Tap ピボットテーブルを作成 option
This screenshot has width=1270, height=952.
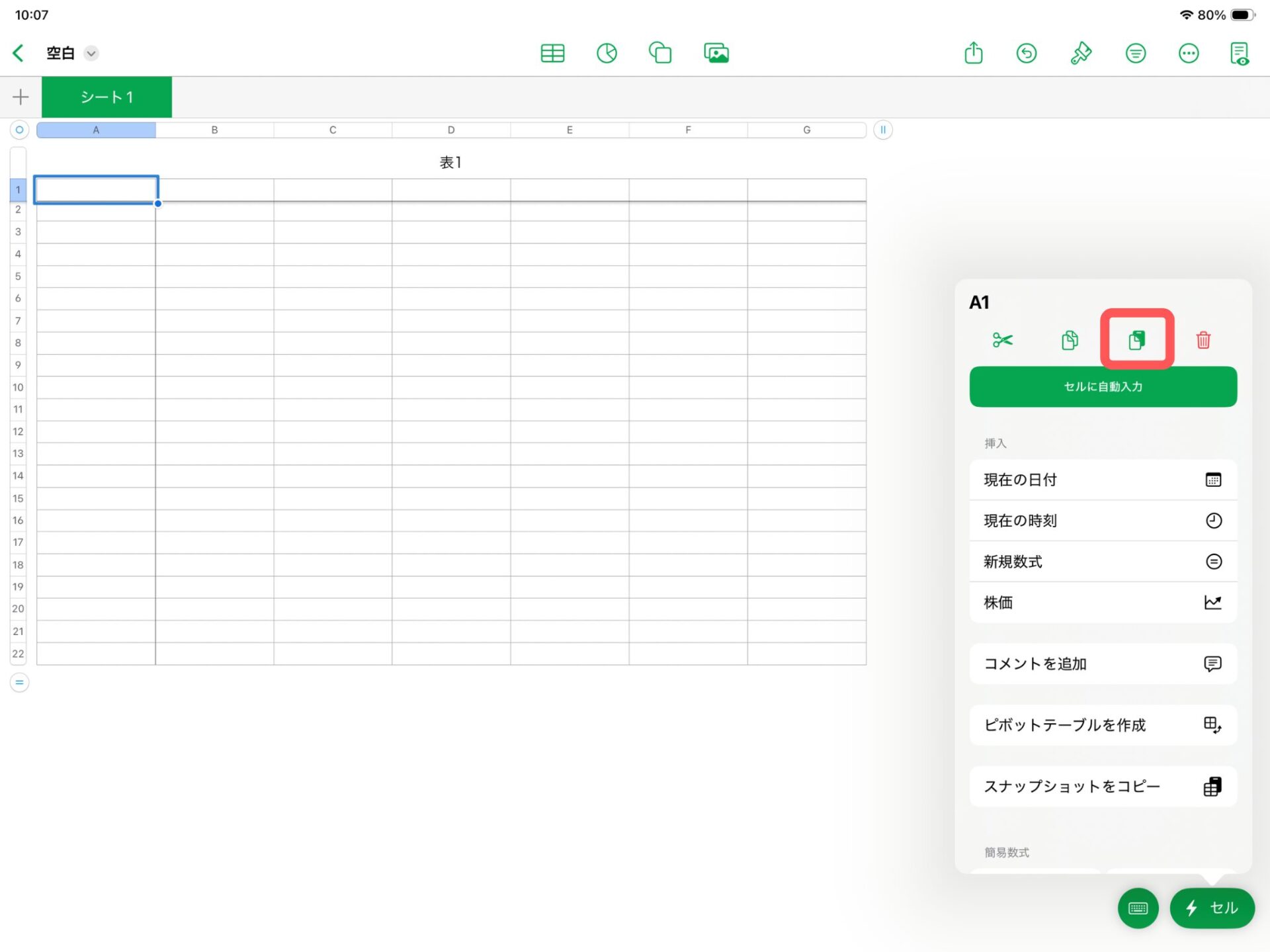point(1103,725)
